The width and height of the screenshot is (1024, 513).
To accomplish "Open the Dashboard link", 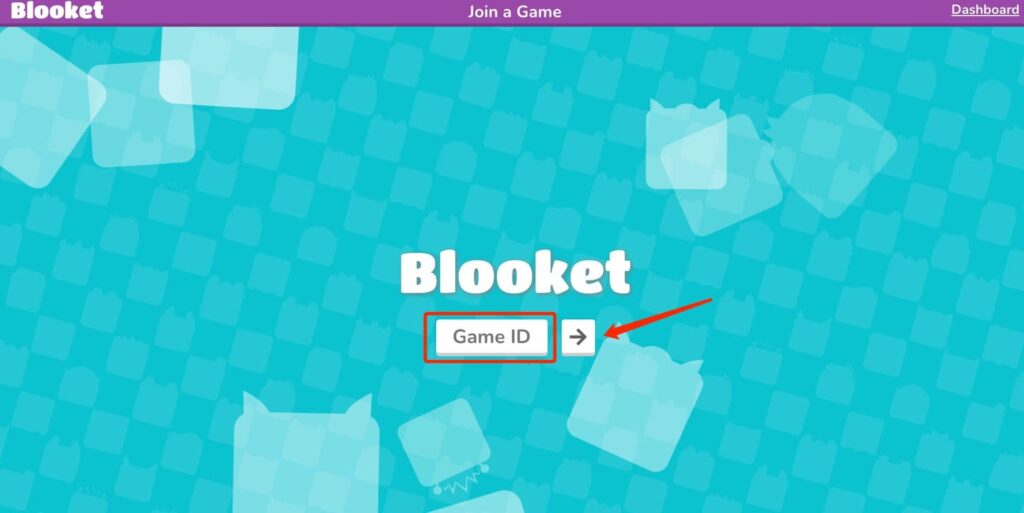I will (985, 10).
